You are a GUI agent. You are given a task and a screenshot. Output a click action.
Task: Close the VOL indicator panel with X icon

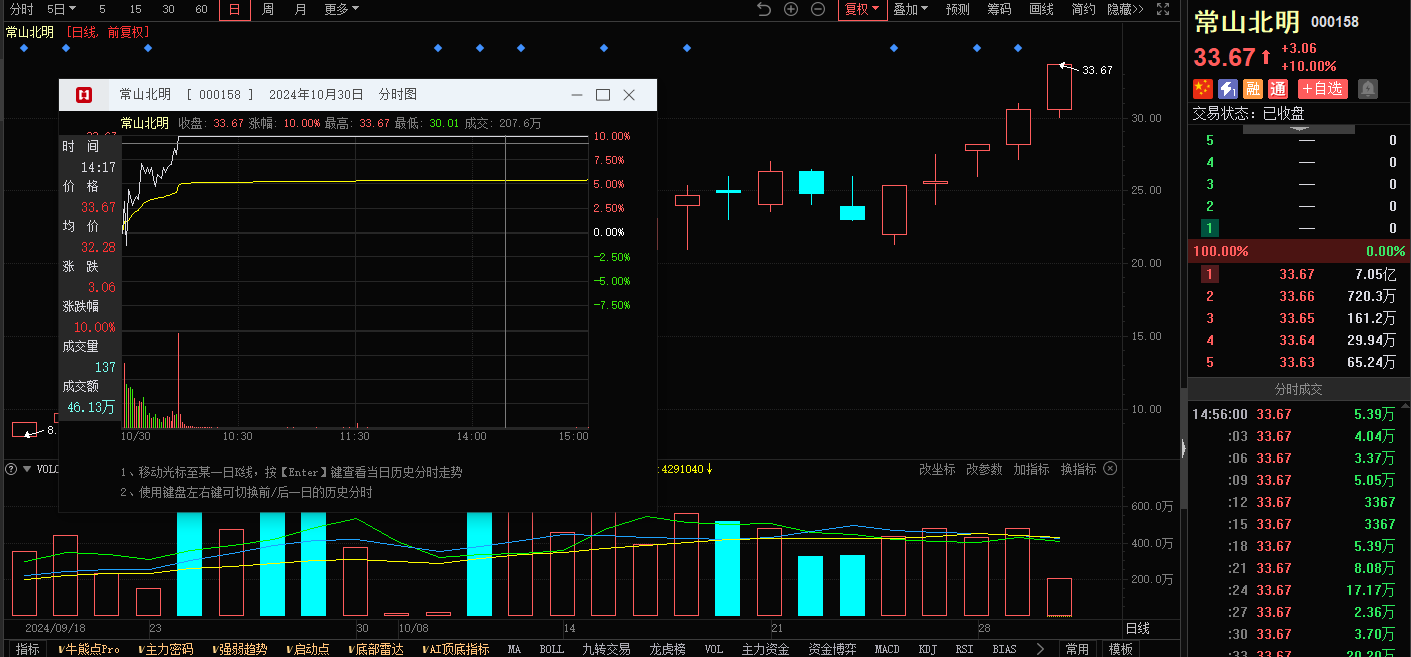pos(1110,469)
